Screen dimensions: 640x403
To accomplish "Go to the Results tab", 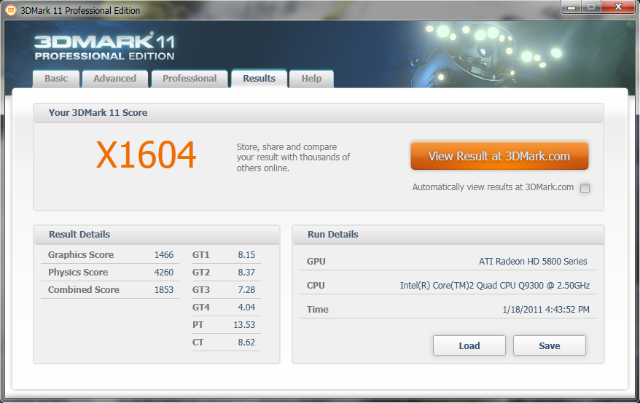I will [259, 78].
